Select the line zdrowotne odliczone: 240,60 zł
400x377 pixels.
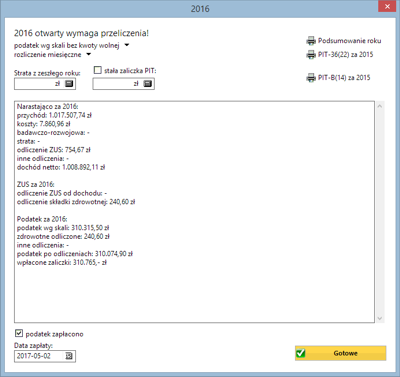click(x=63, y=237)
